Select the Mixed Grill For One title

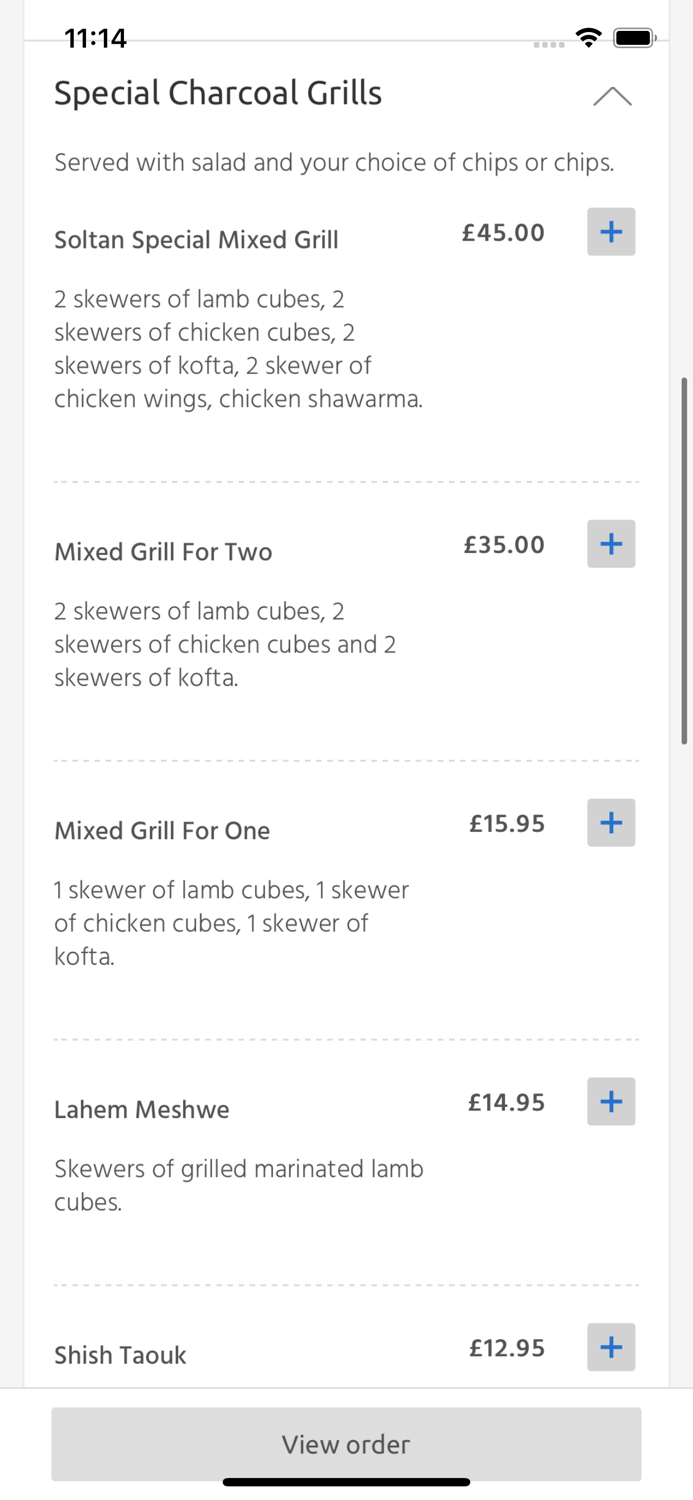162,831
